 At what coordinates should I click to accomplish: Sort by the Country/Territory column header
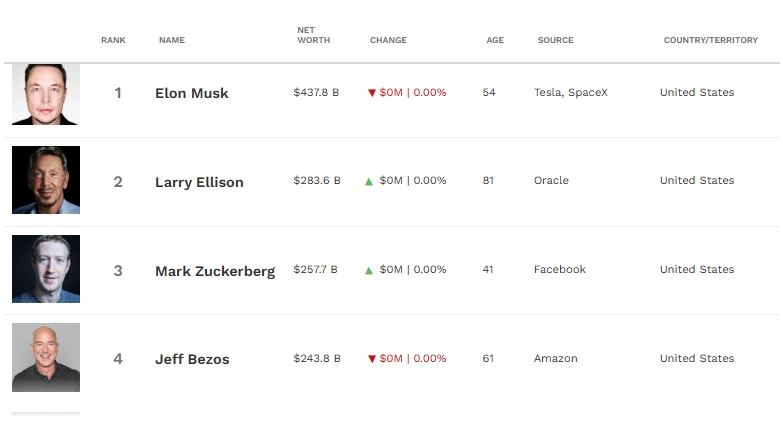coord(711,40)
